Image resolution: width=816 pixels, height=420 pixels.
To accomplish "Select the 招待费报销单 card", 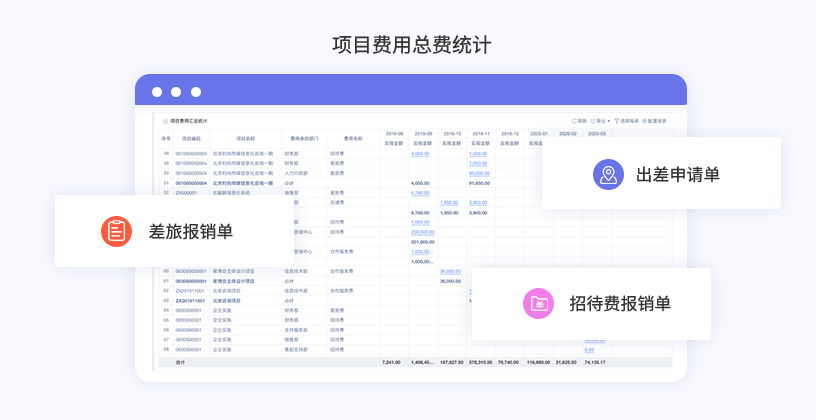I will pyautogui.click(x=591, y=304).
